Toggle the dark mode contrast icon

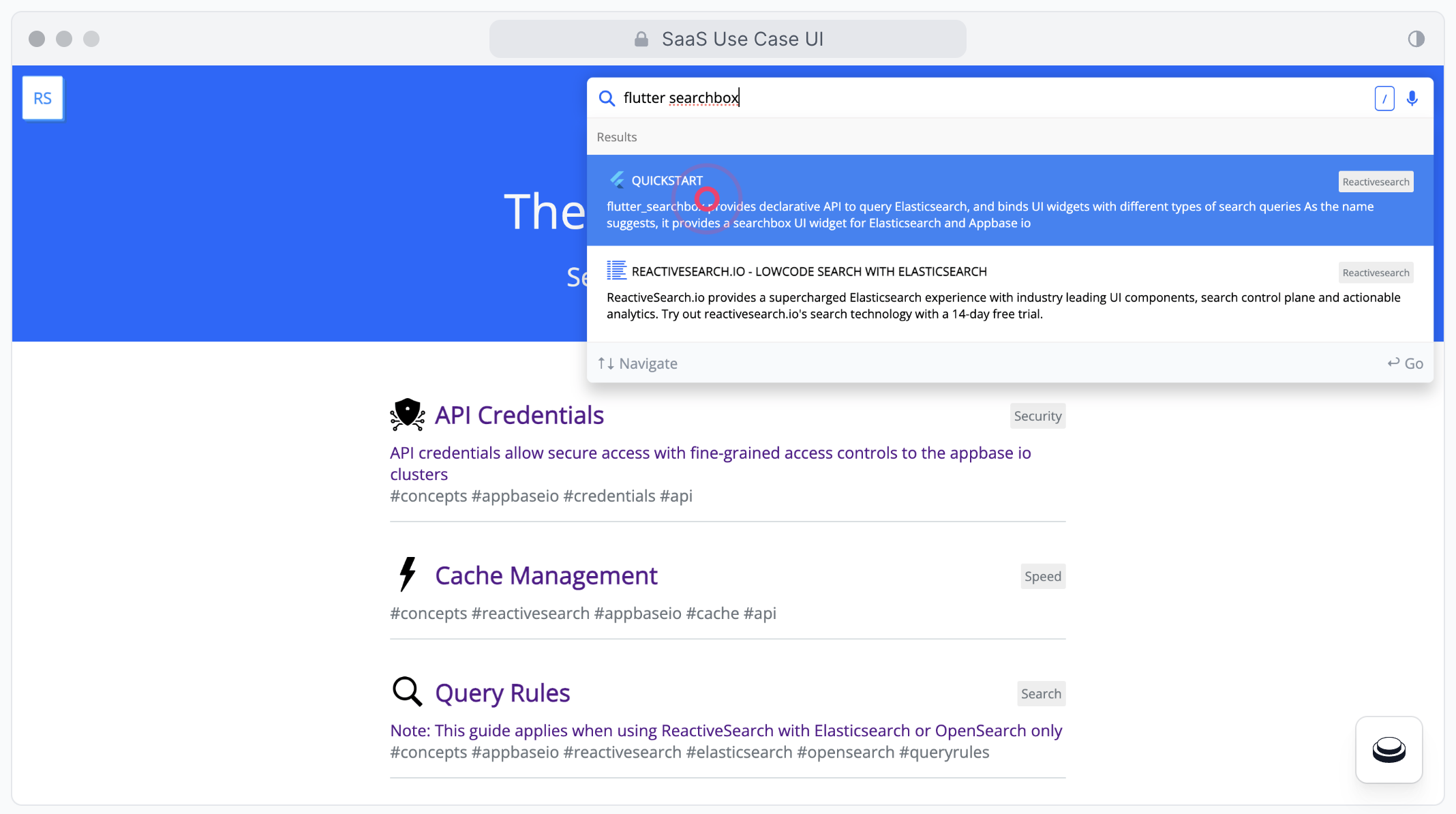coord(1416,39)
